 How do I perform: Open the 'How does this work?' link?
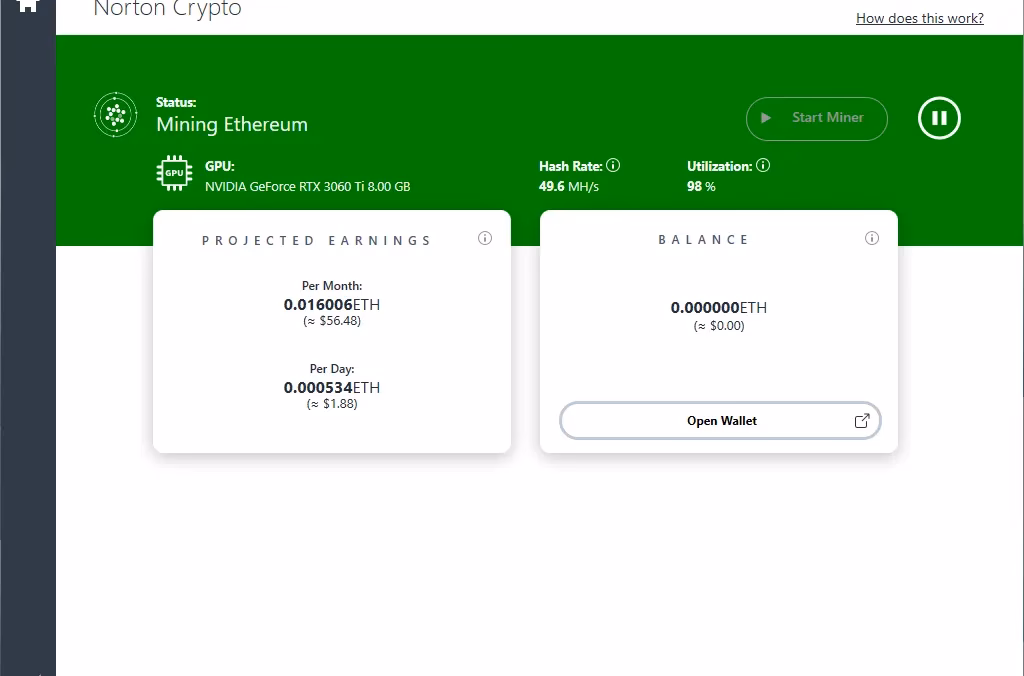tap(919, 18)
